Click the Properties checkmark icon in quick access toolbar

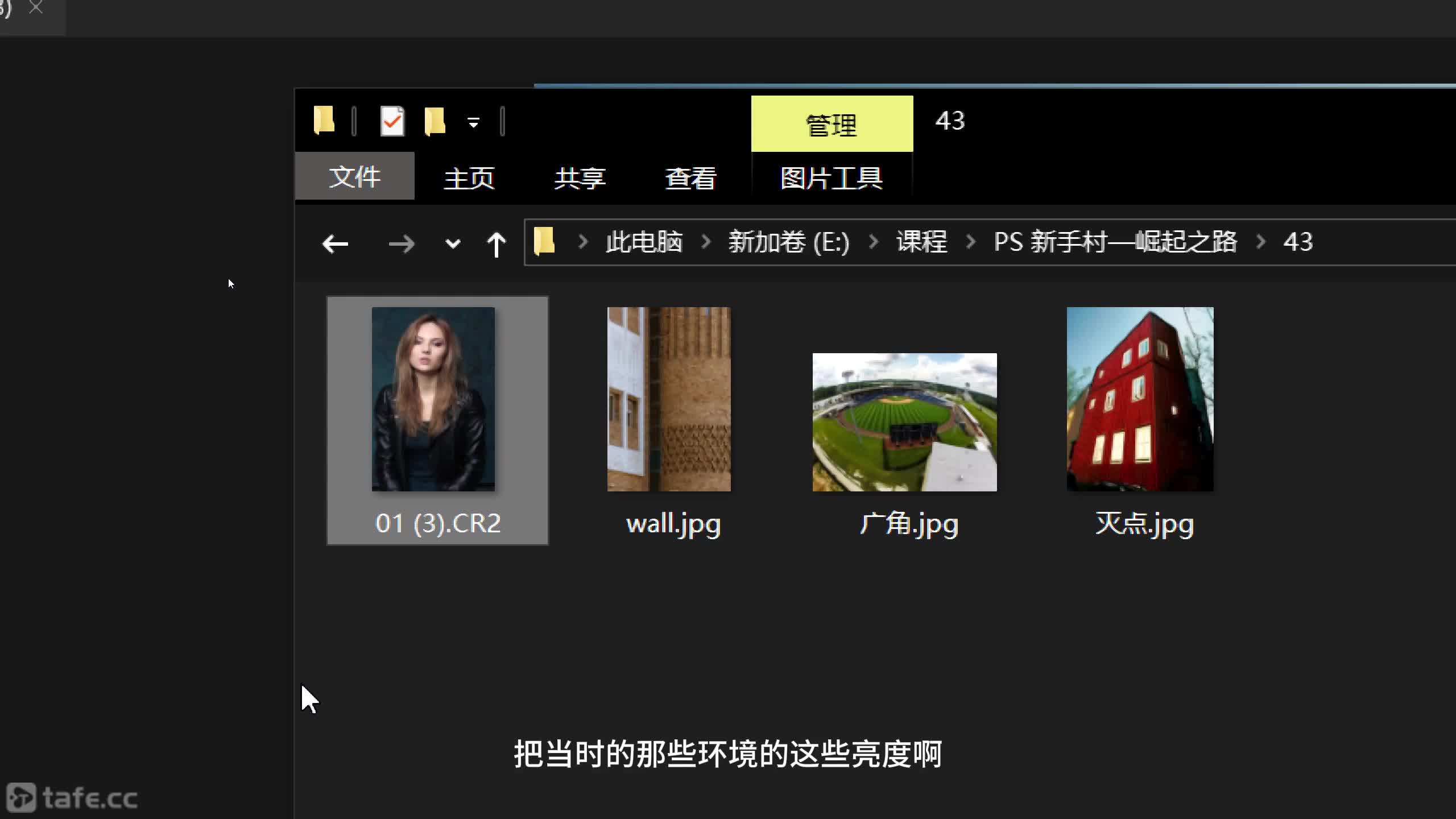392,121
